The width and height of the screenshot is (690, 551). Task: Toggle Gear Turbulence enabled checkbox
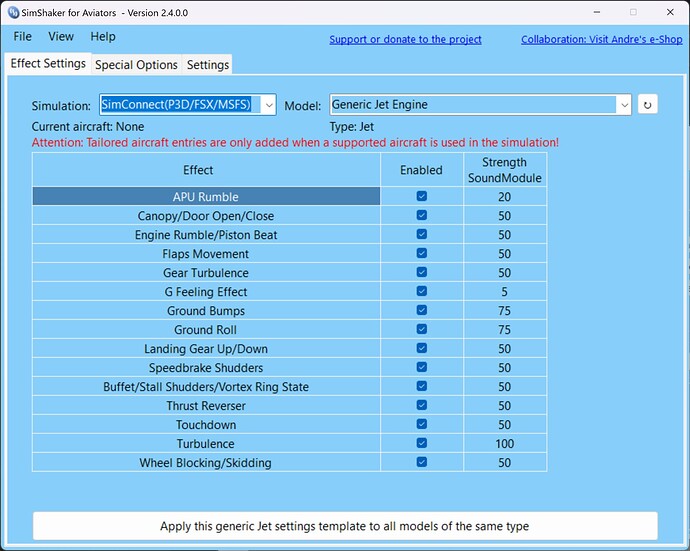pos(422,272)
